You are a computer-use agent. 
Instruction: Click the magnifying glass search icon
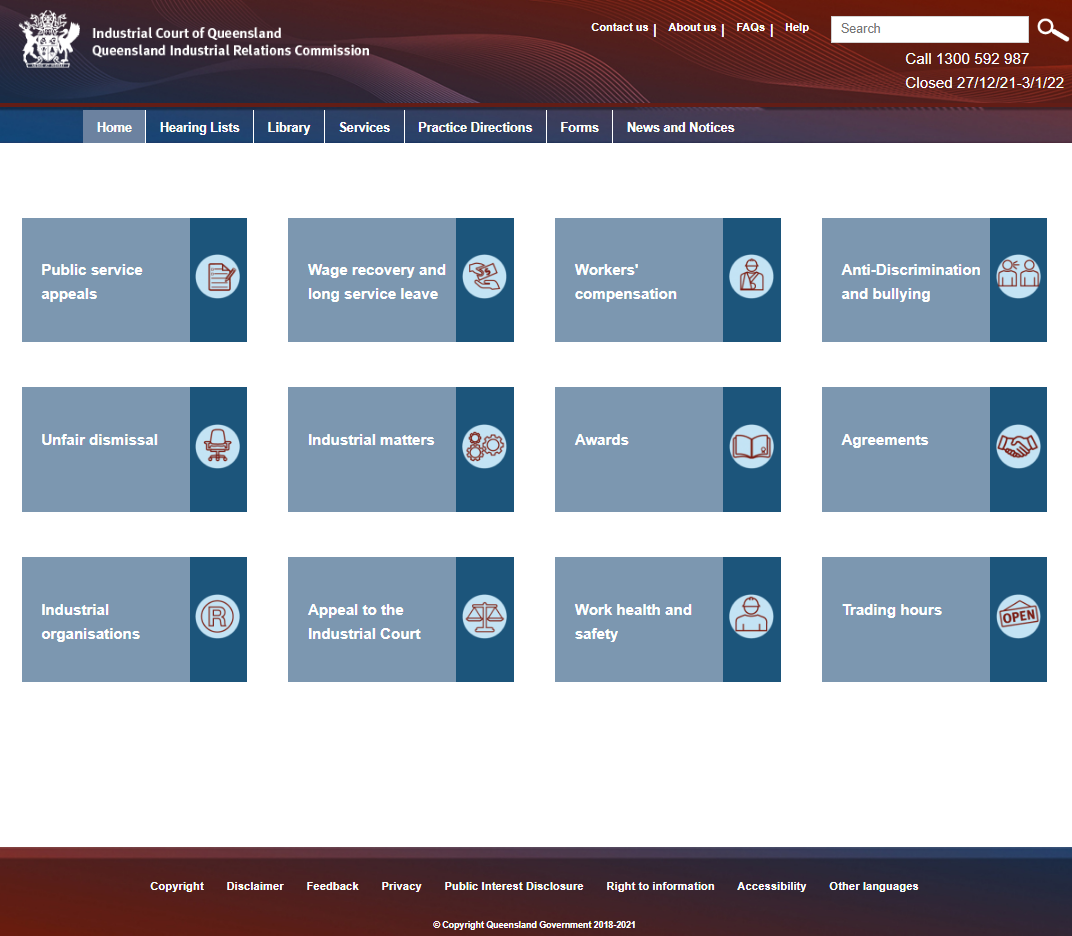coord(1051,30)
